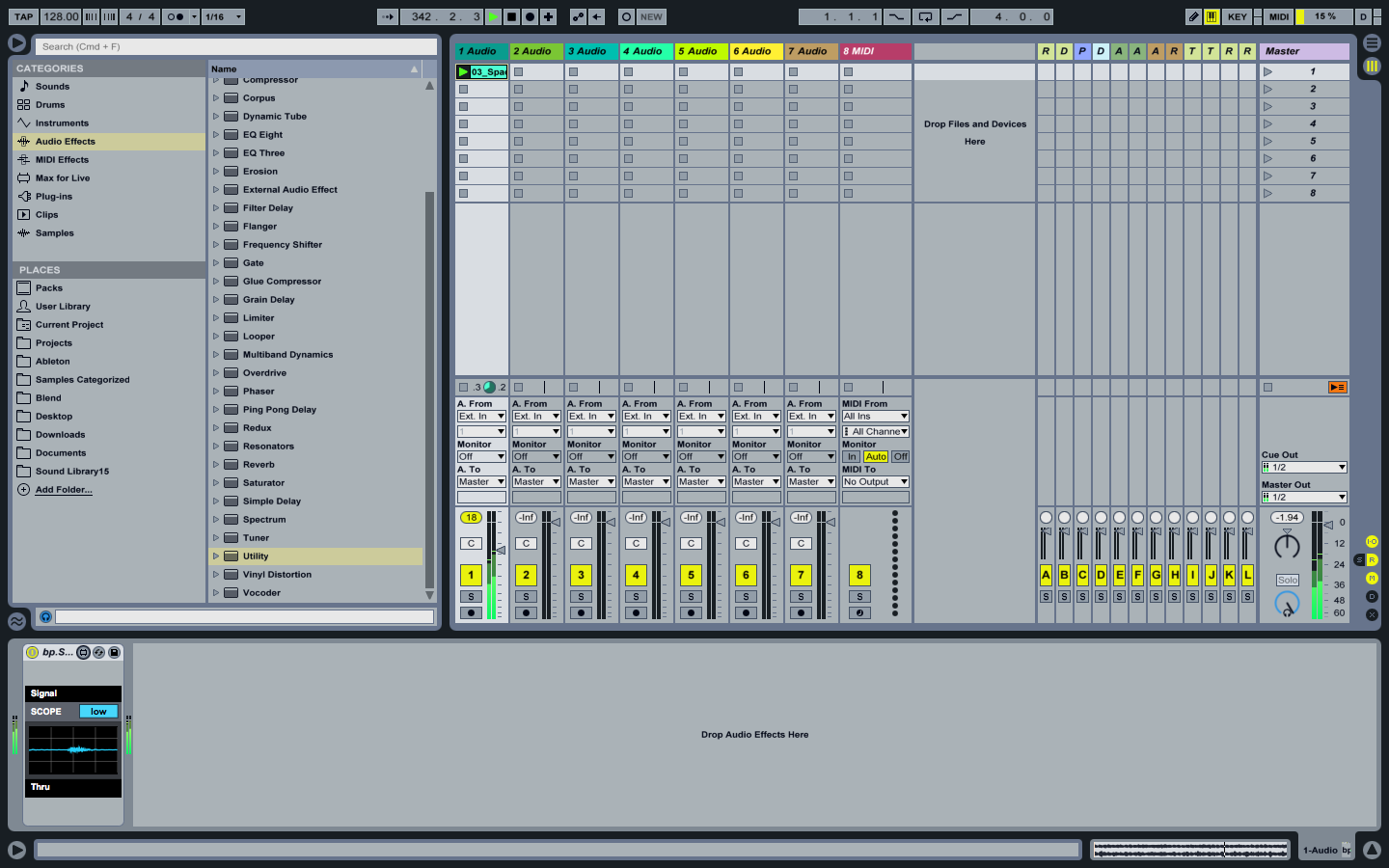The width and height of the screenshot is (1389, 868).
Task: Click the browser search field
Action: 236,46
